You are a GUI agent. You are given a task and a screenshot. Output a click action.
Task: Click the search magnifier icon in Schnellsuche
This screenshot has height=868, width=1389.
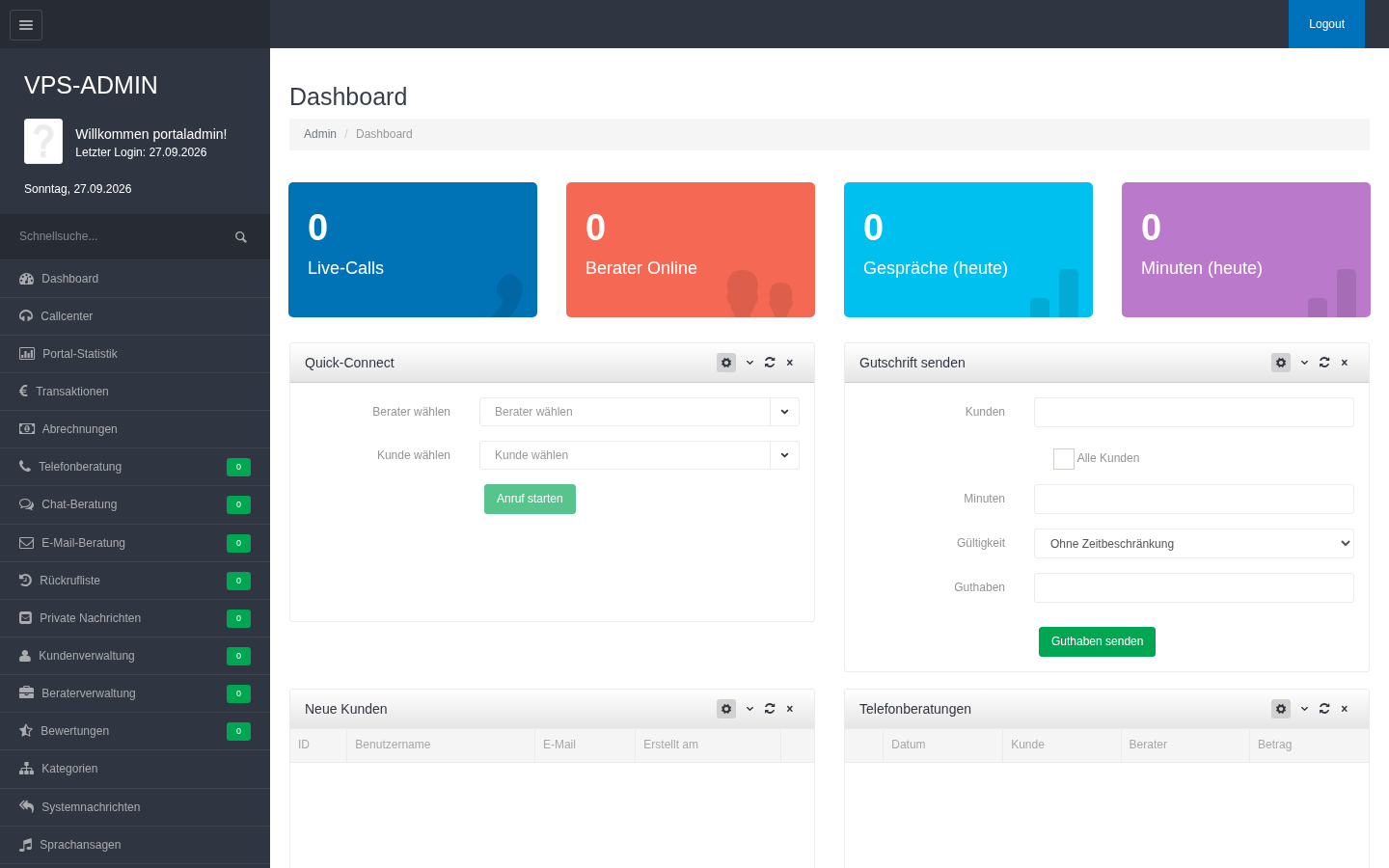[x=241, y=237]
